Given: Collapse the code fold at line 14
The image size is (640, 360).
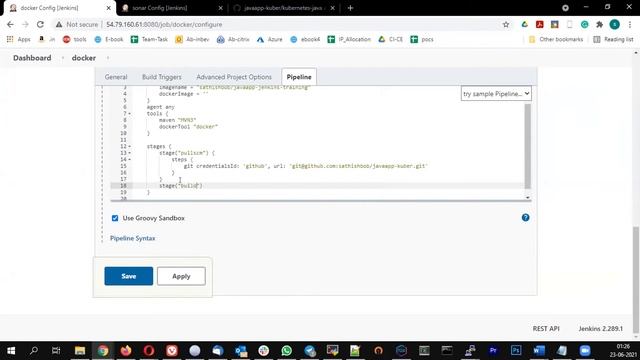Looking at the screenshot, I should click(130, 159).
